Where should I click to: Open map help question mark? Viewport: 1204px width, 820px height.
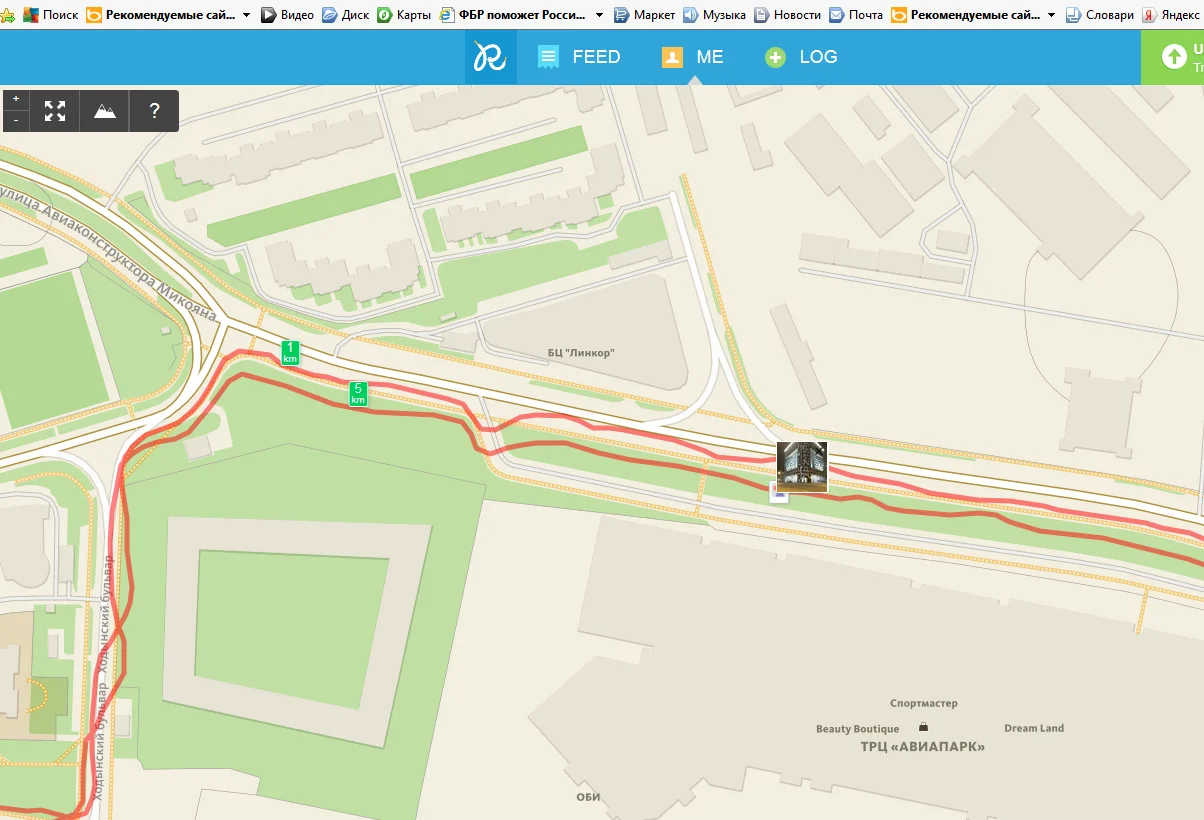154,111
